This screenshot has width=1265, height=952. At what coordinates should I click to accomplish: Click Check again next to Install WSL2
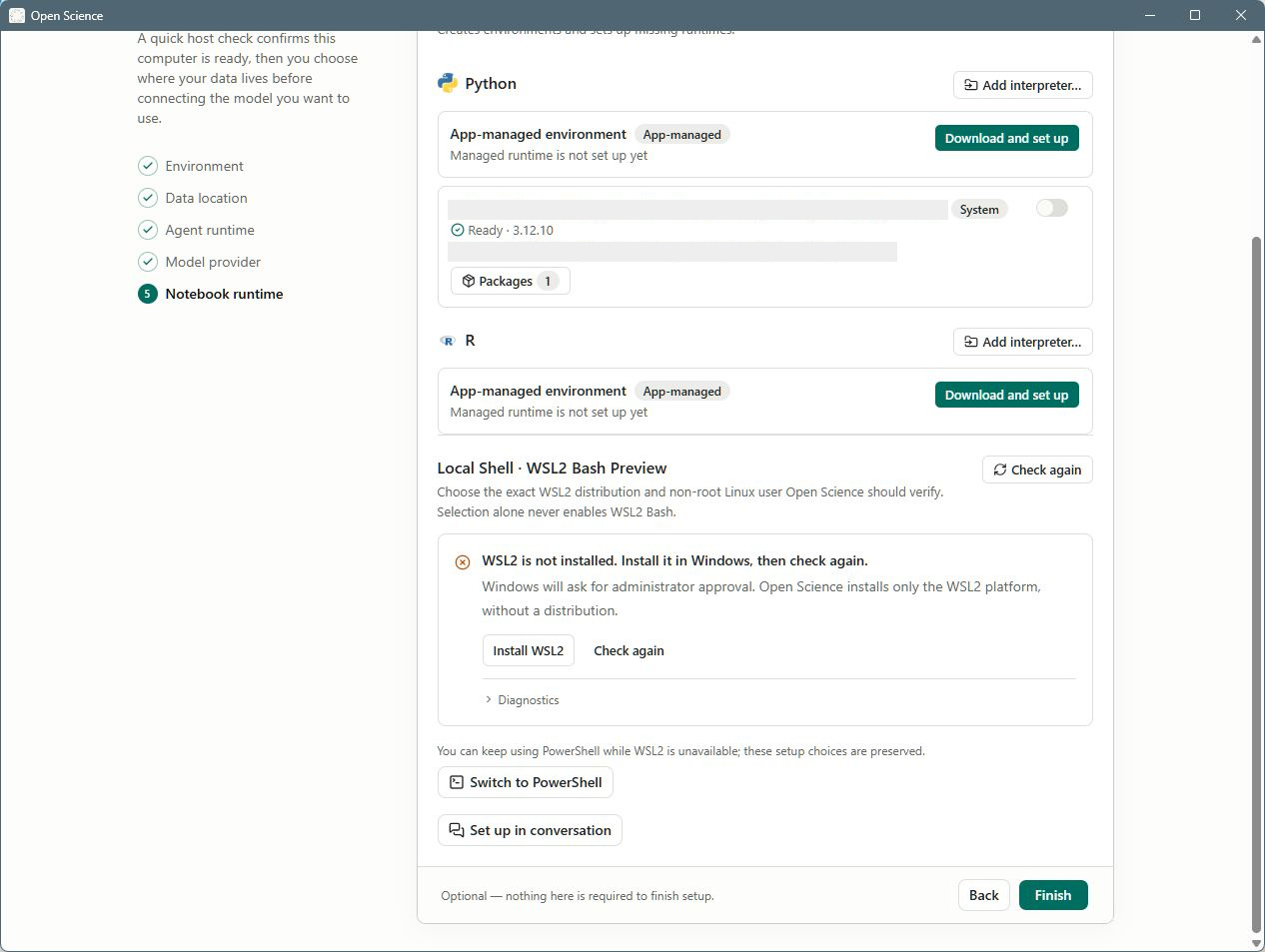pos(629,650)
